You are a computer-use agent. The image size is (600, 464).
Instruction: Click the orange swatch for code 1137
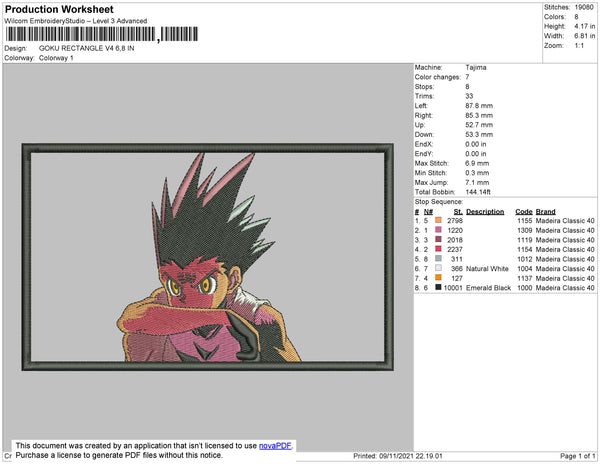(438, 278)
